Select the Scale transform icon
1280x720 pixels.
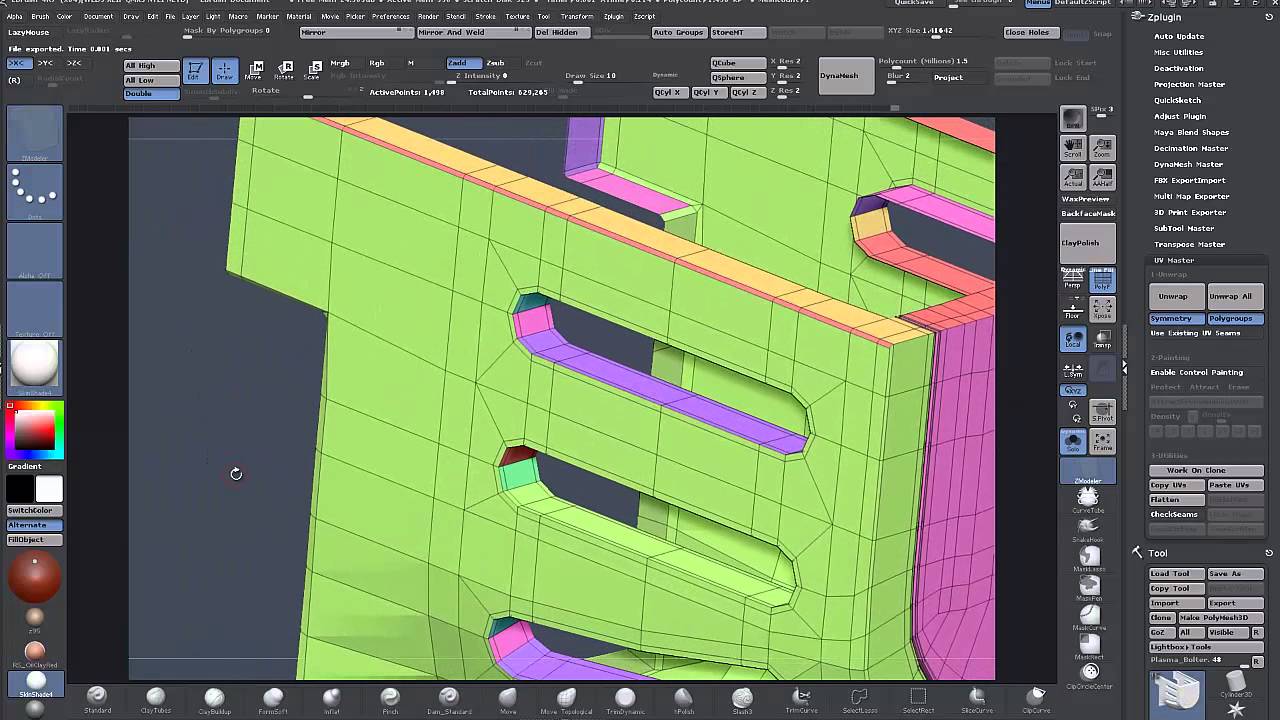[312, 70]
